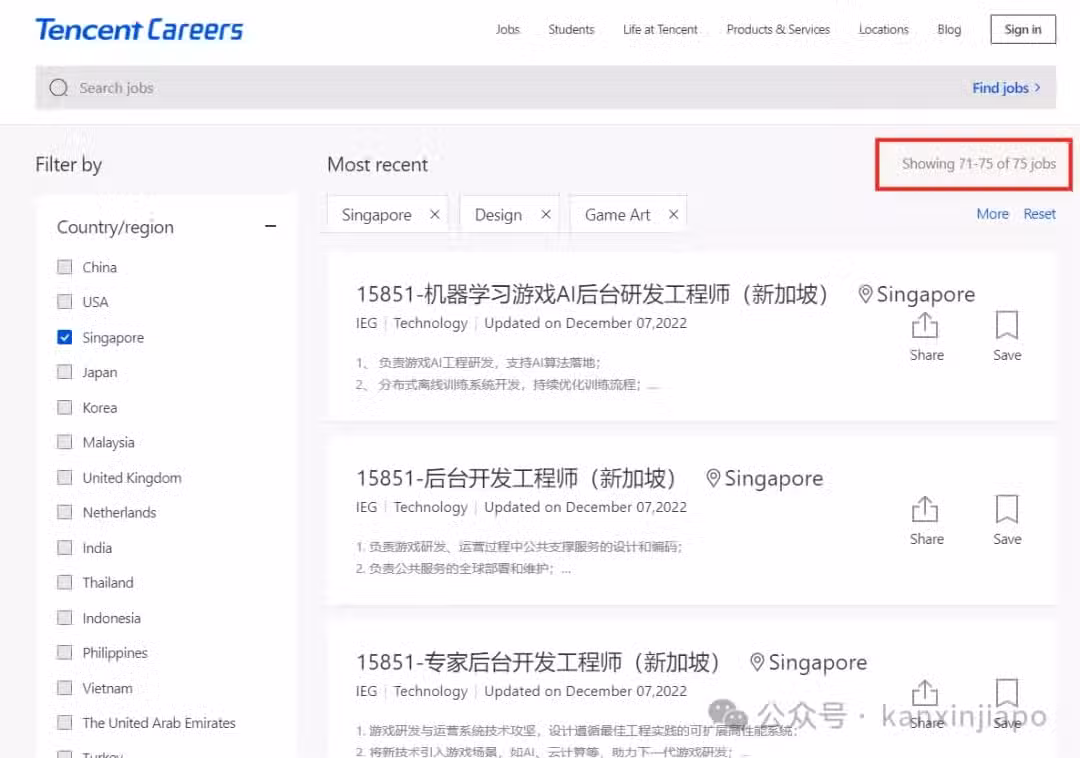This screenshot has height=758, width=1080.
Task: Open 15851-机器学习游戏AI后台研发工程师 job listing
Action: point(592,294)
